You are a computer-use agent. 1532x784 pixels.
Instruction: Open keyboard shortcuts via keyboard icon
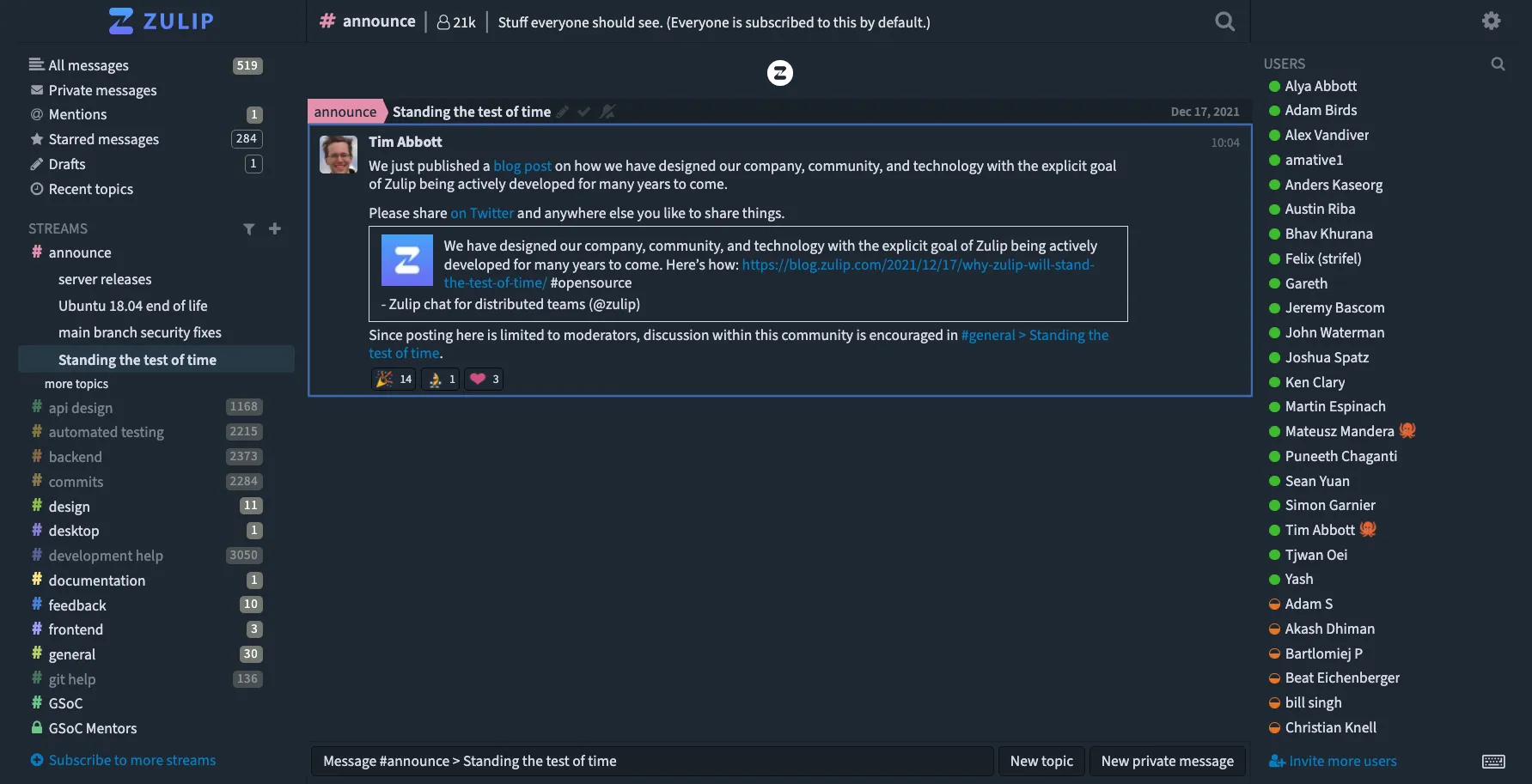tap(1493, 762)
